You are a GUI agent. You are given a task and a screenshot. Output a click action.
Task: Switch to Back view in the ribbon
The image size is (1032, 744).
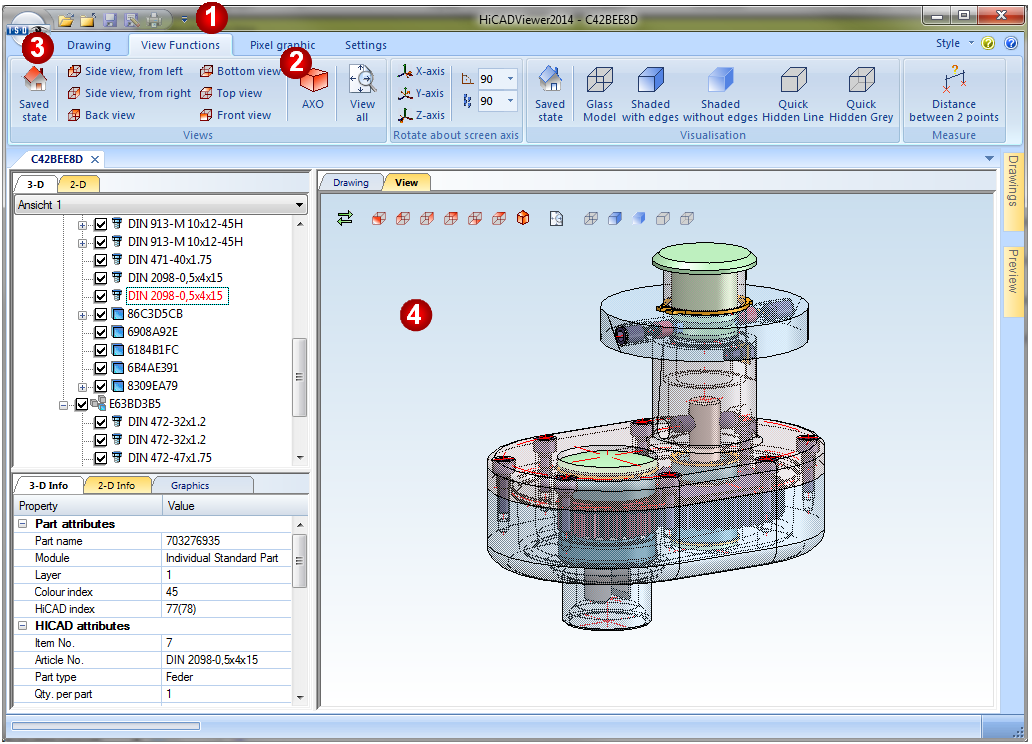(101, 115)
